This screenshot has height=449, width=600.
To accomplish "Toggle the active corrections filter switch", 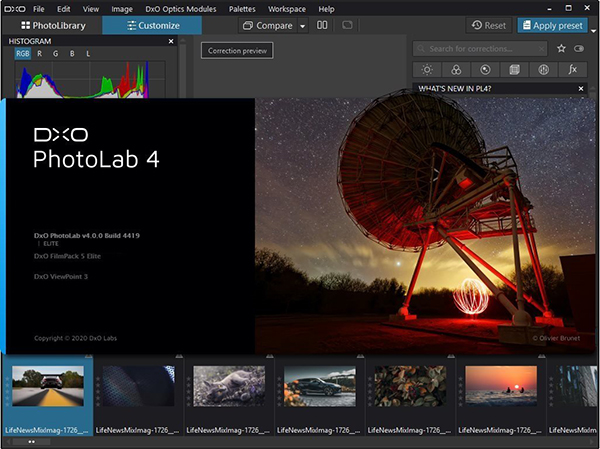I will pos(579,48).
